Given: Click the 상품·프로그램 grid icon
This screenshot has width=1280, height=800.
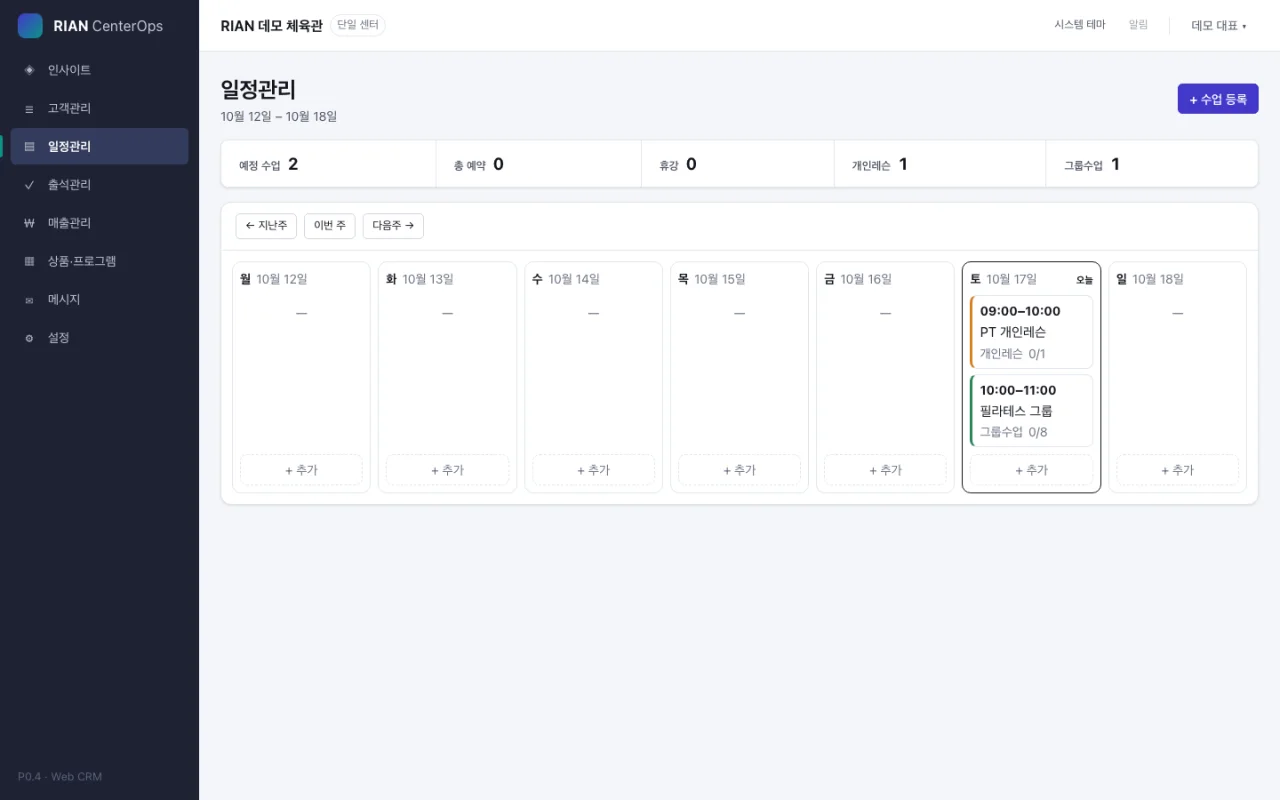Looking at the screenshot, I should [29, 261].
